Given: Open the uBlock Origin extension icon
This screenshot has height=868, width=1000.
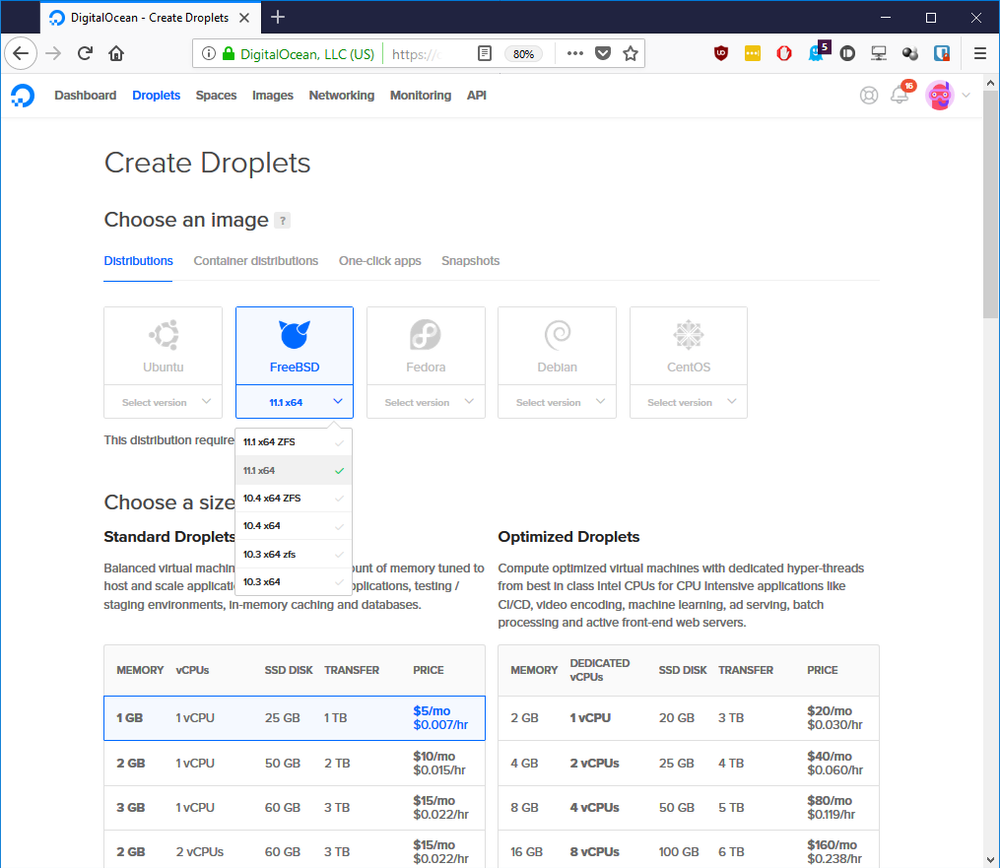Looking at the screenshot, I should (720, 53).
